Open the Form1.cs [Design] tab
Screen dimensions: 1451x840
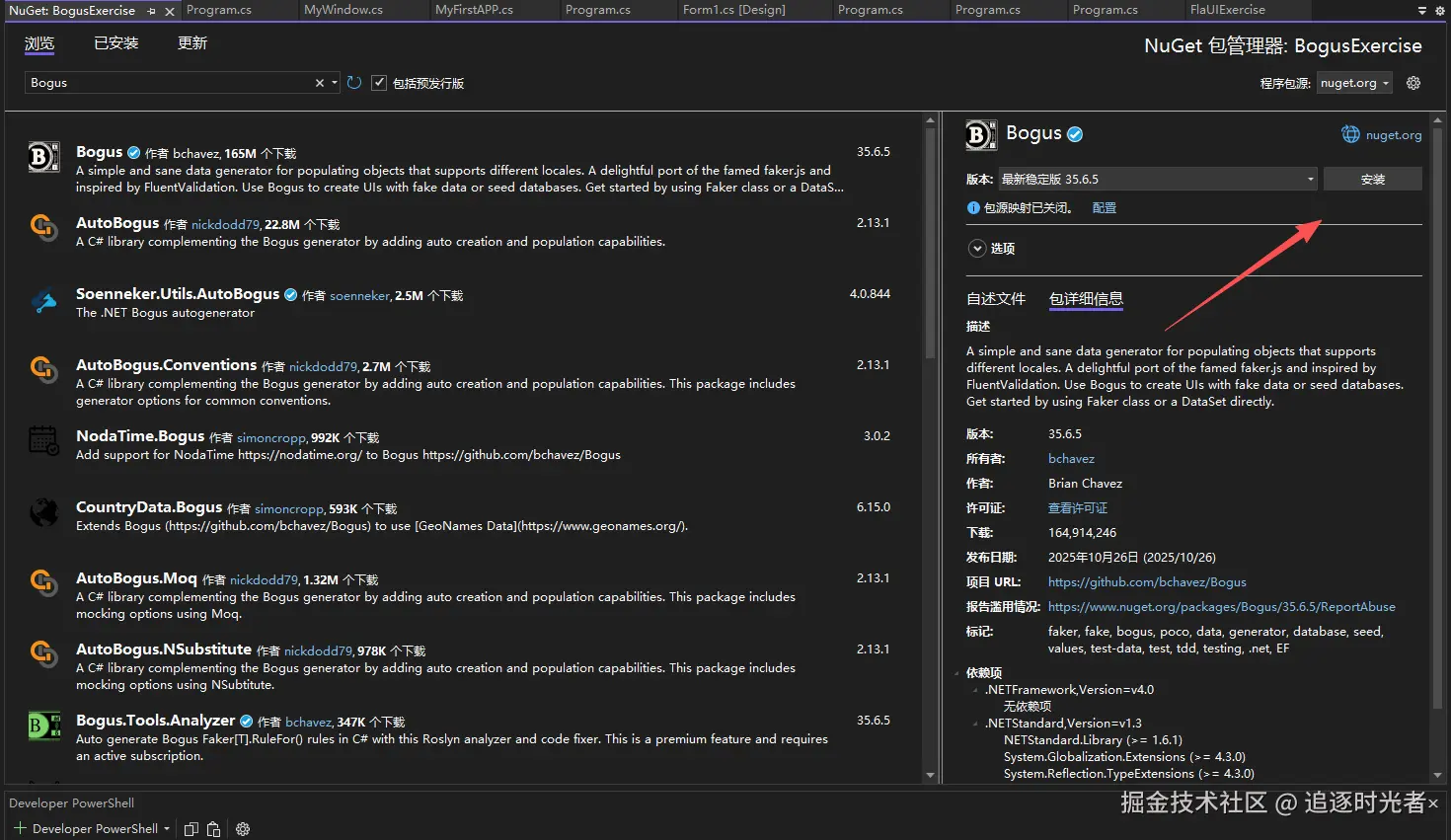tap(734, 10)
